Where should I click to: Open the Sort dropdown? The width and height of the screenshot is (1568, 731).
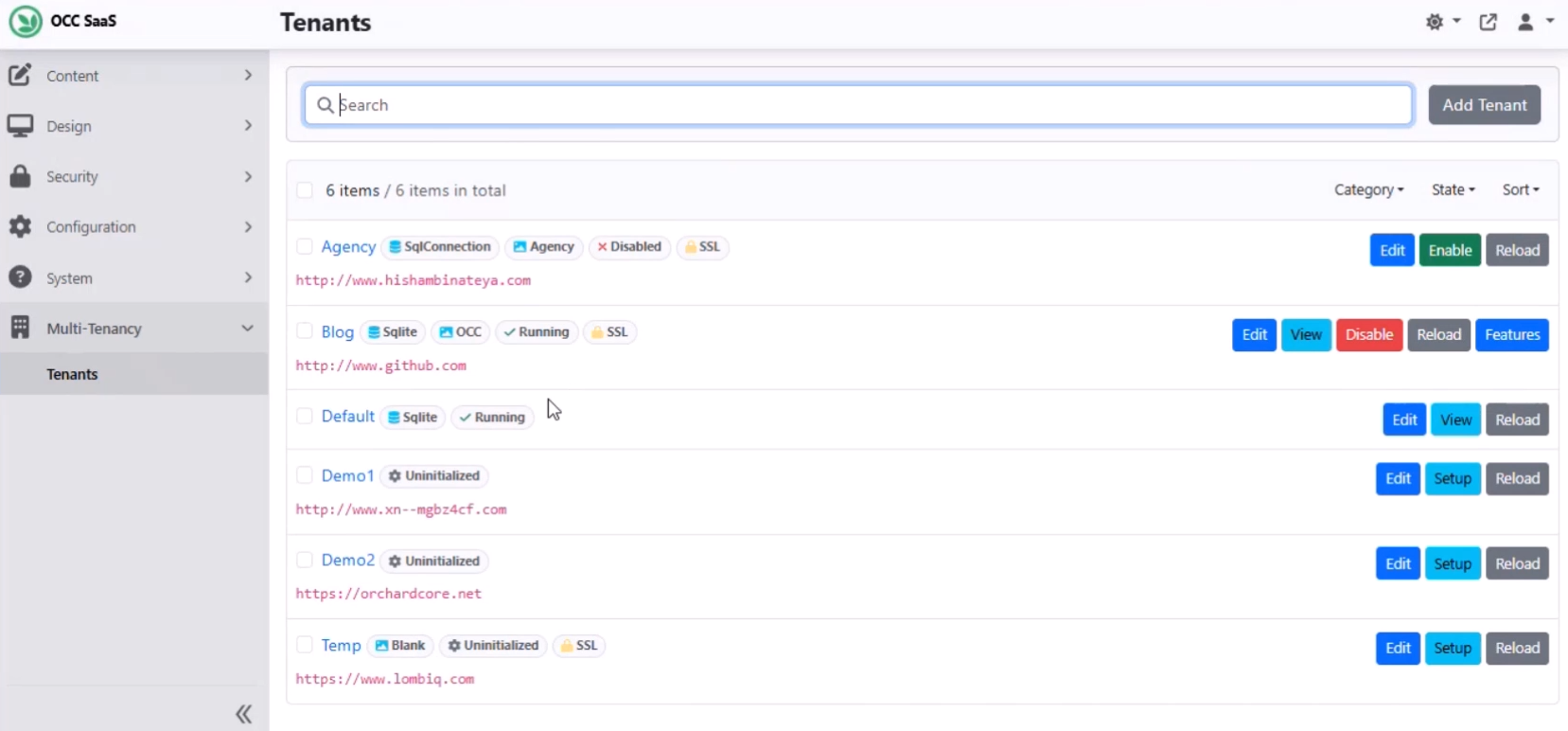coord(1521,190)
